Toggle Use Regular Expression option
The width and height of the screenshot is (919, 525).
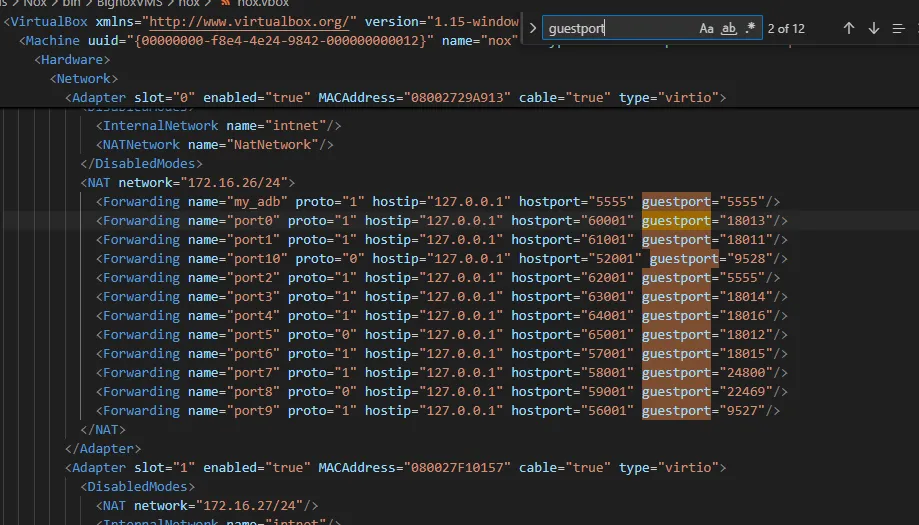click(750, 28)
